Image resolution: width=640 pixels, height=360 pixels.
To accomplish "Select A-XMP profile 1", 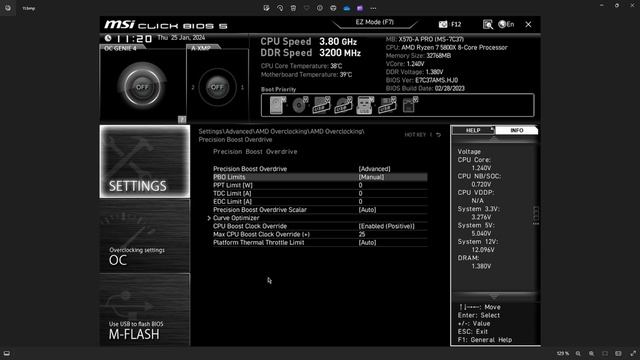I will coord(242,87).
